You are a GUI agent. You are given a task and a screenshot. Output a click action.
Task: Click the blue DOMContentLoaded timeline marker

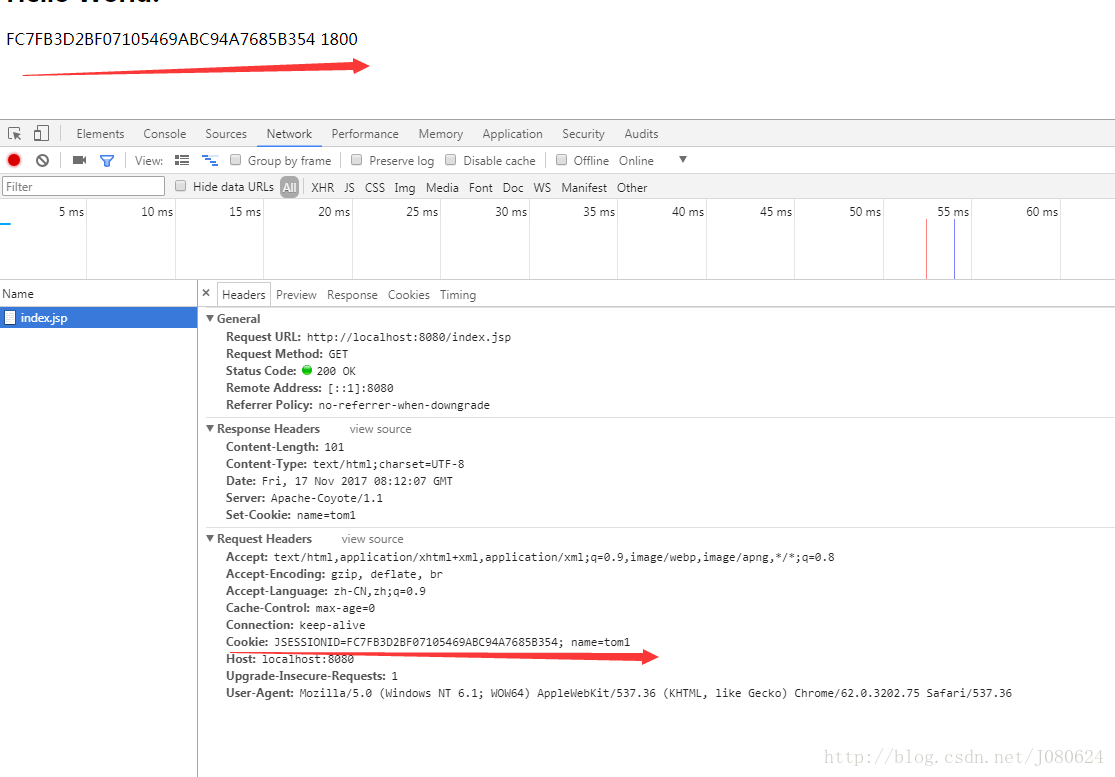pos(954,249)
